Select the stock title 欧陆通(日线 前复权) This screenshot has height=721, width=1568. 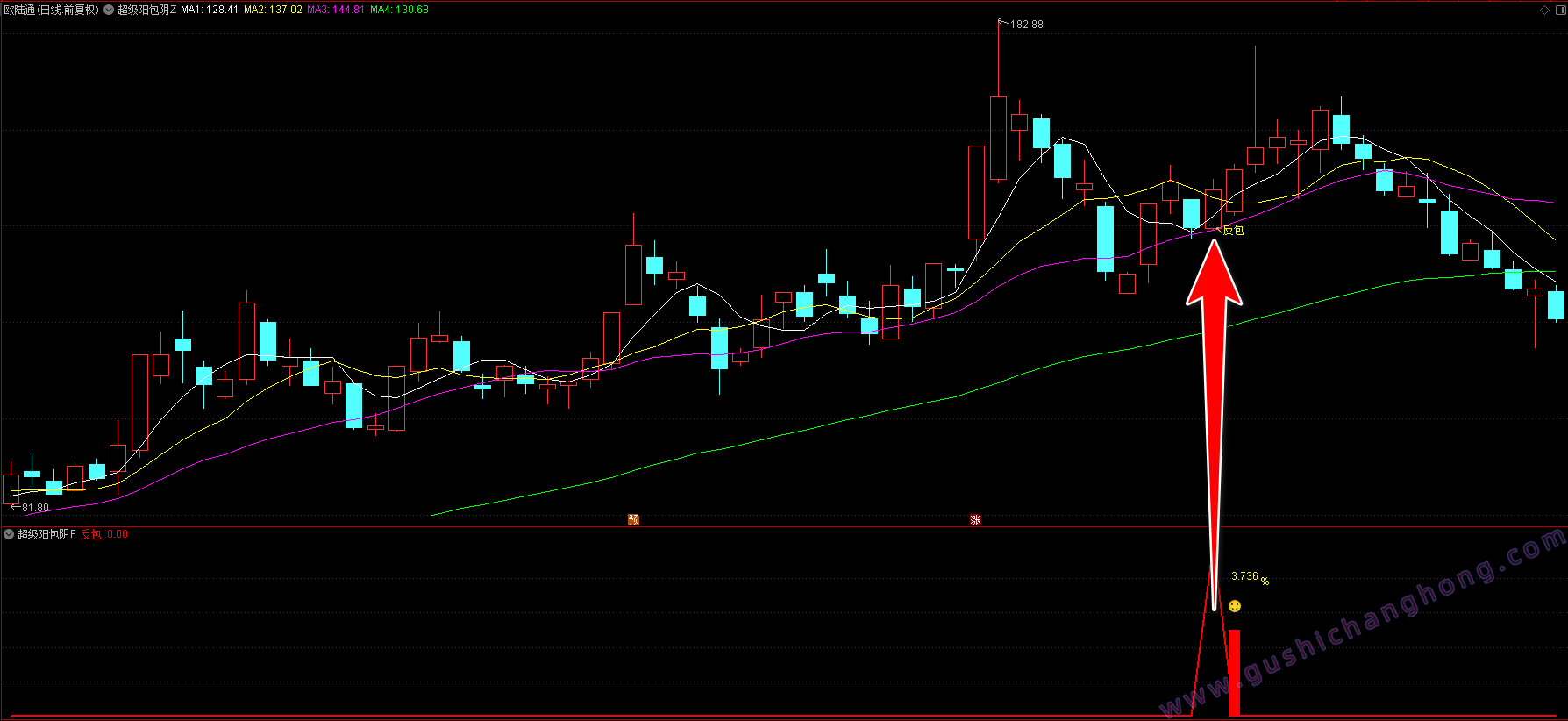52,11
